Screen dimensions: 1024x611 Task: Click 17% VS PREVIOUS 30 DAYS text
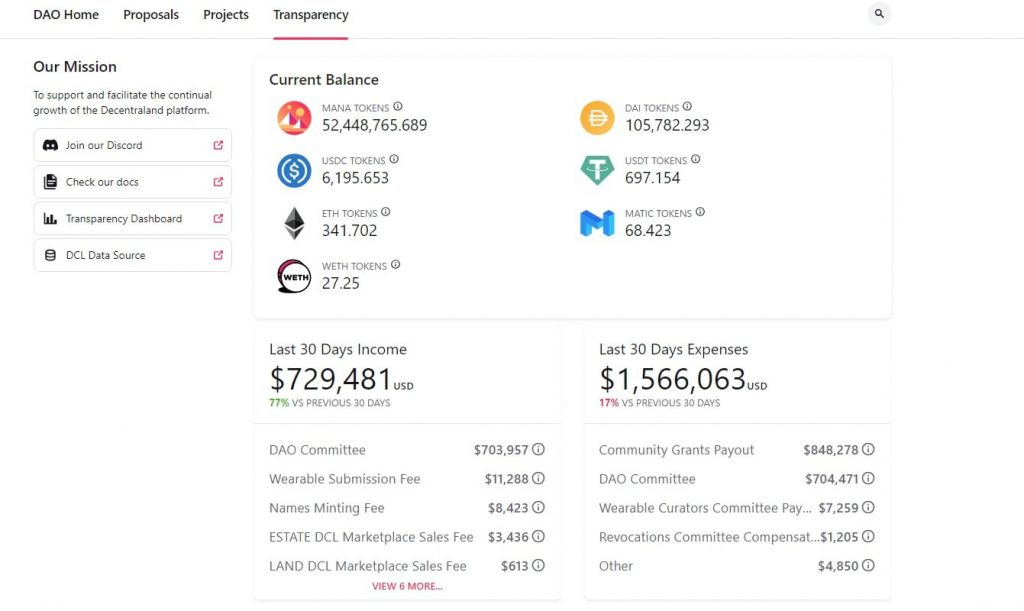[660, 403]
